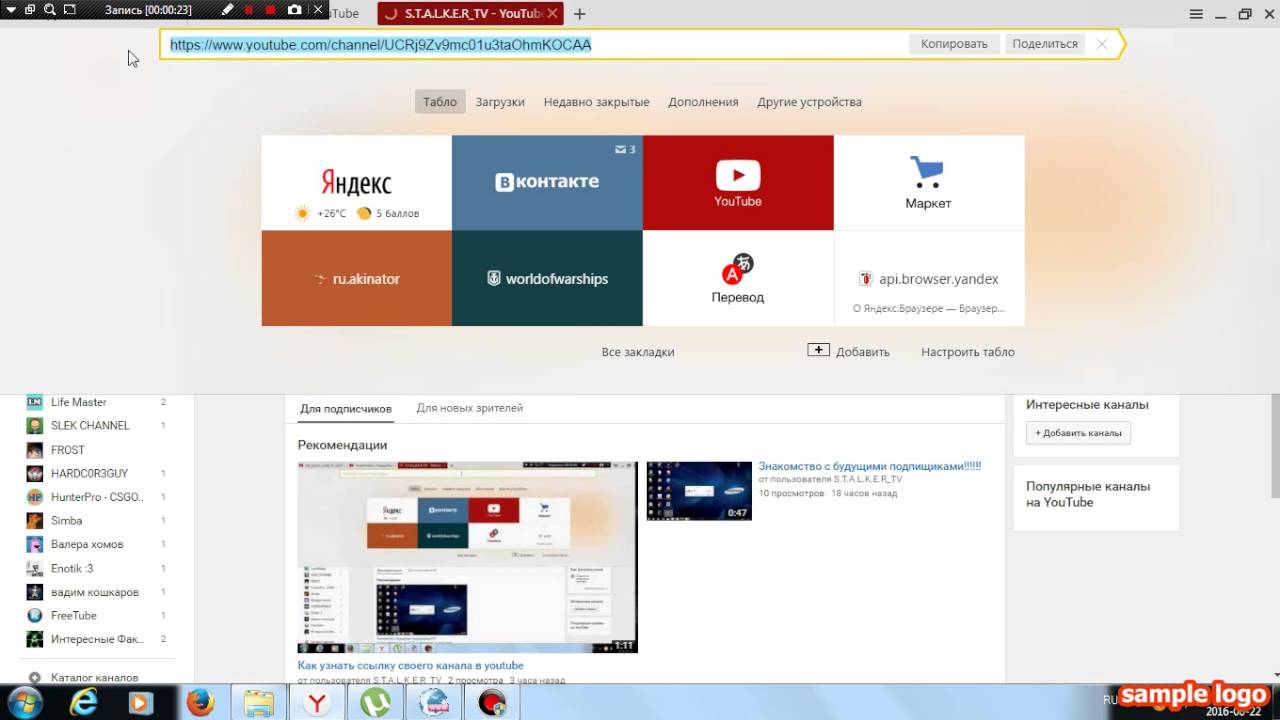Open the ВКонтакте tile
The height and width of the screenshot is (720, 1280).
[547, 183]
